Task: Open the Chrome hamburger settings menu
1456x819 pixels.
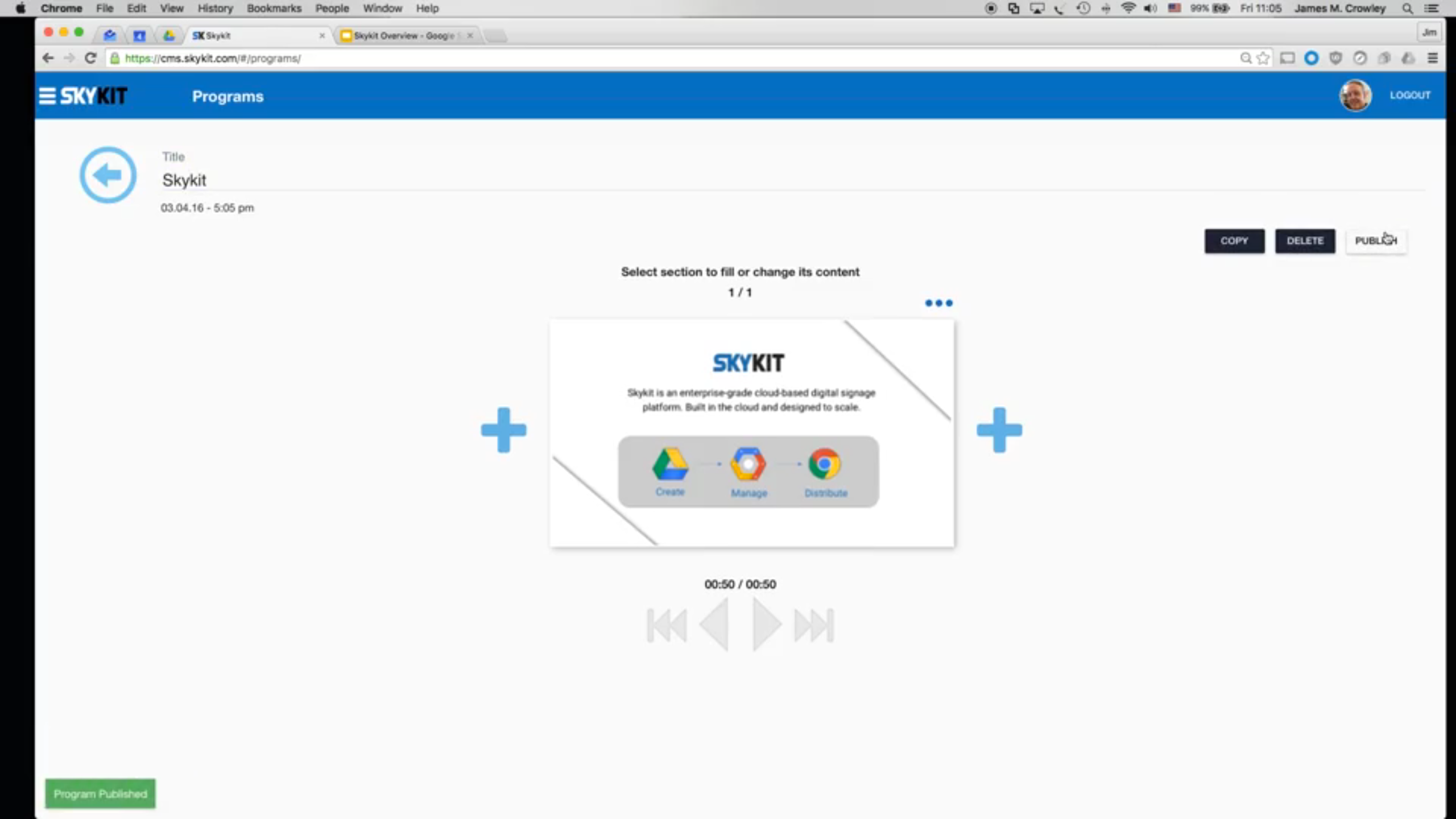Action: point(1433,58)
